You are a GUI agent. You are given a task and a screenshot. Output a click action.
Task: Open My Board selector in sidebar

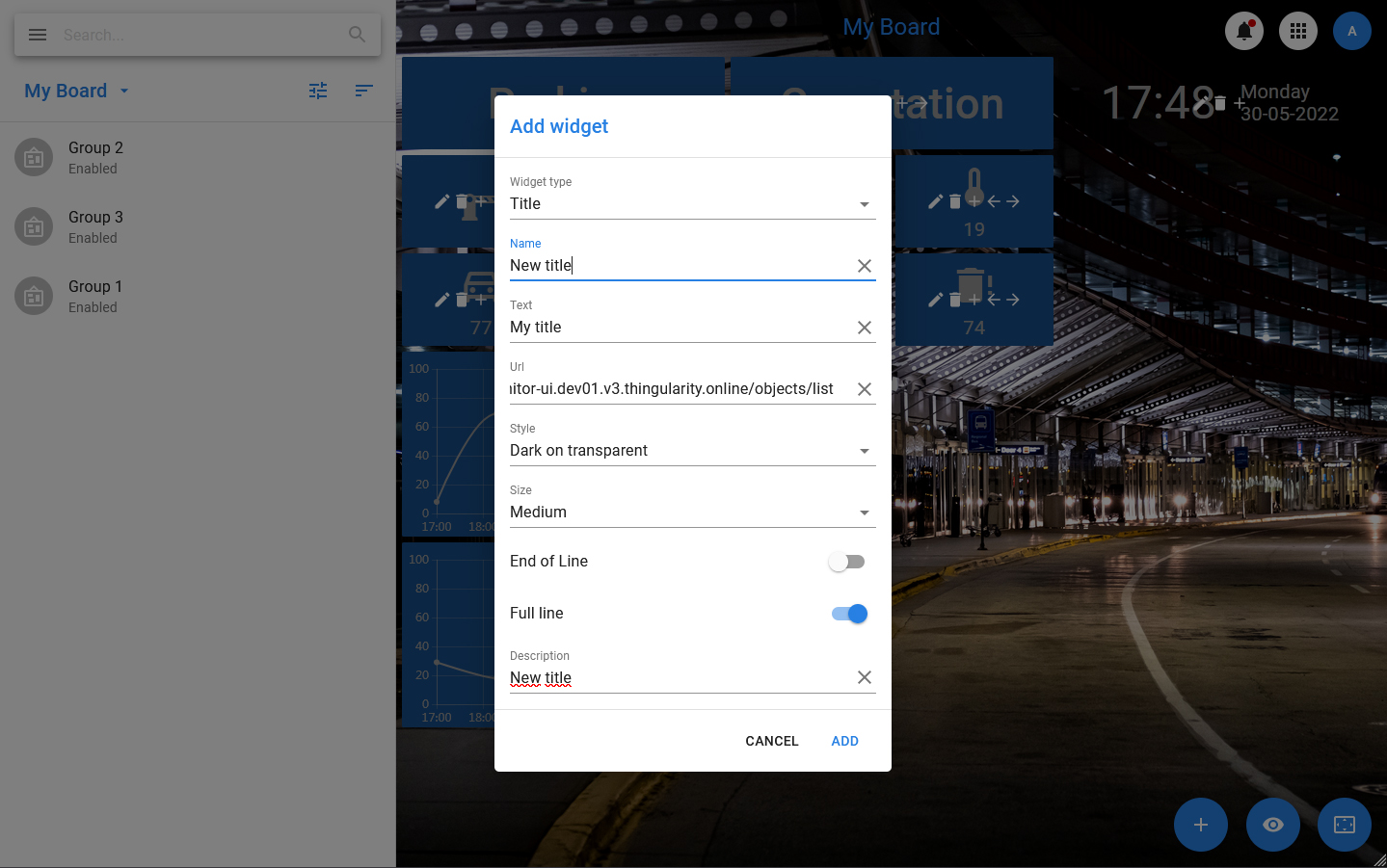coord(76,91)
